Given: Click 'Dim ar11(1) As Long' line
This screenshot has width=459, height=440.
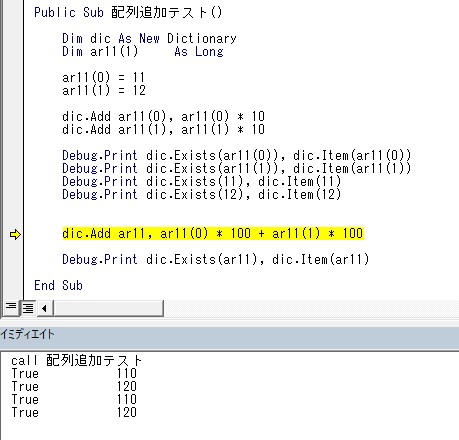Looking at the screenshot, I should point(143,52).
